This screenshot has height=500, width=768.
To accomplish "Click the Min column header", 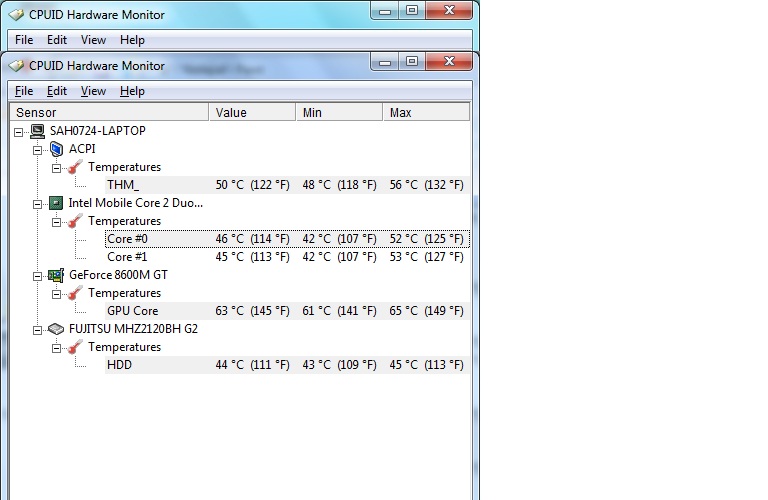I will (x=339, y=112).
